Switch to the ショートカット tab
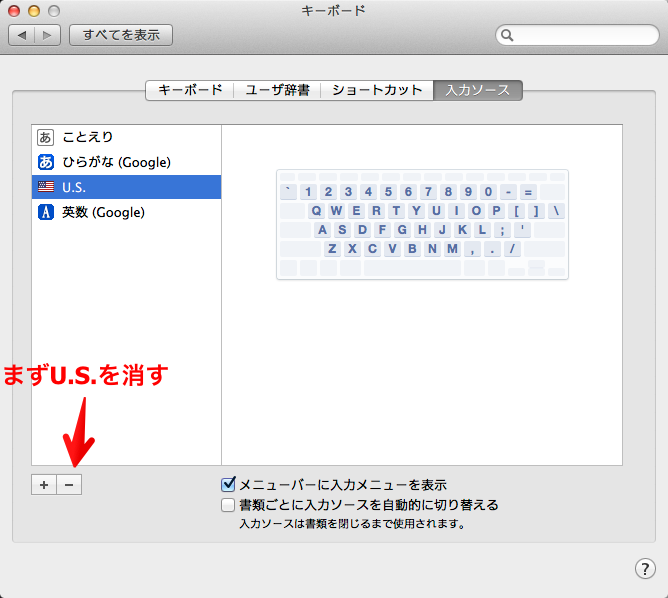Screen dimensions: 668x598 (x=377, y=90)
